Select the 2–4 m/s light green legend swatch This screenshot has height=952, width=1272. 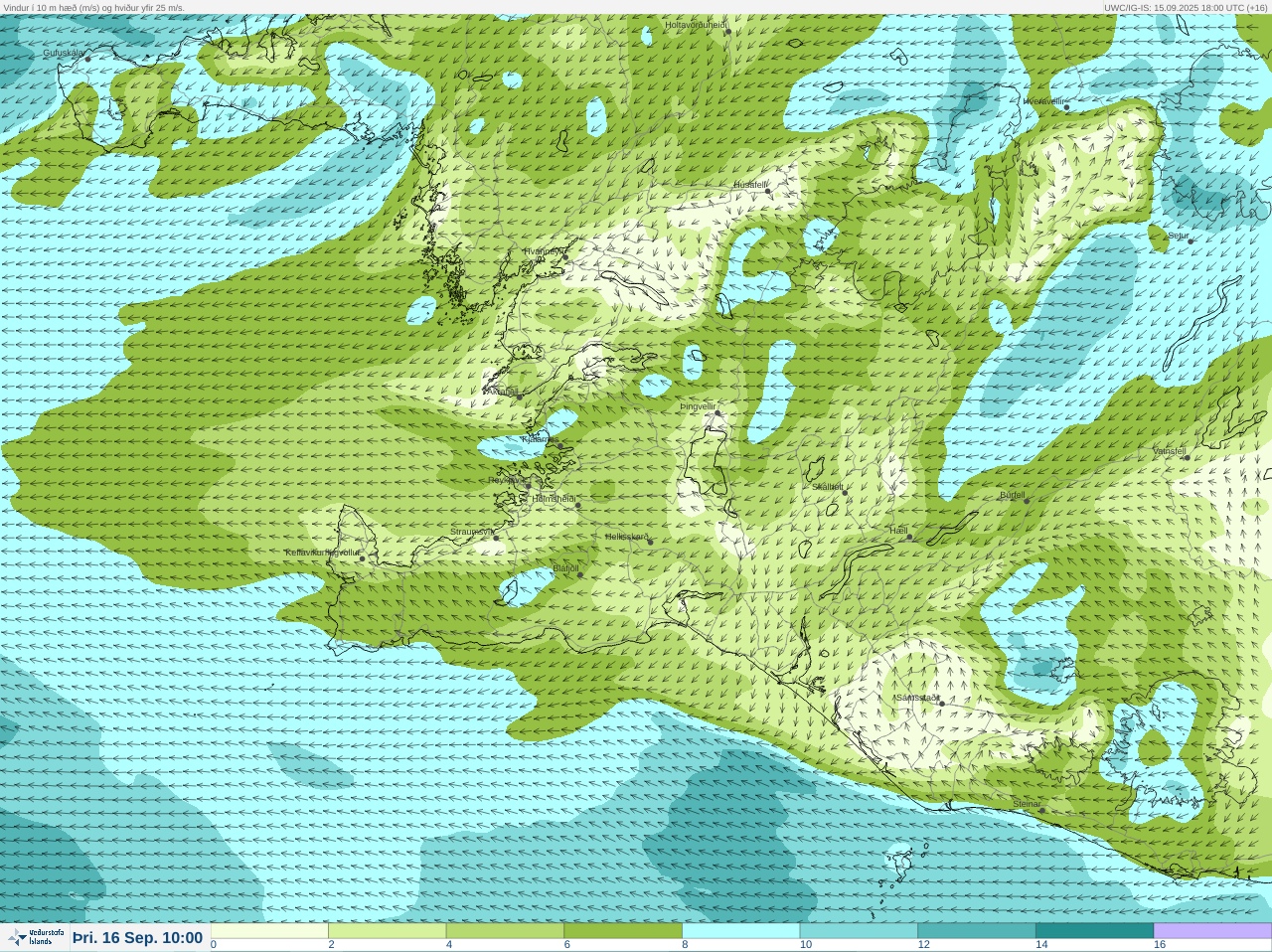tap(388, 931)
